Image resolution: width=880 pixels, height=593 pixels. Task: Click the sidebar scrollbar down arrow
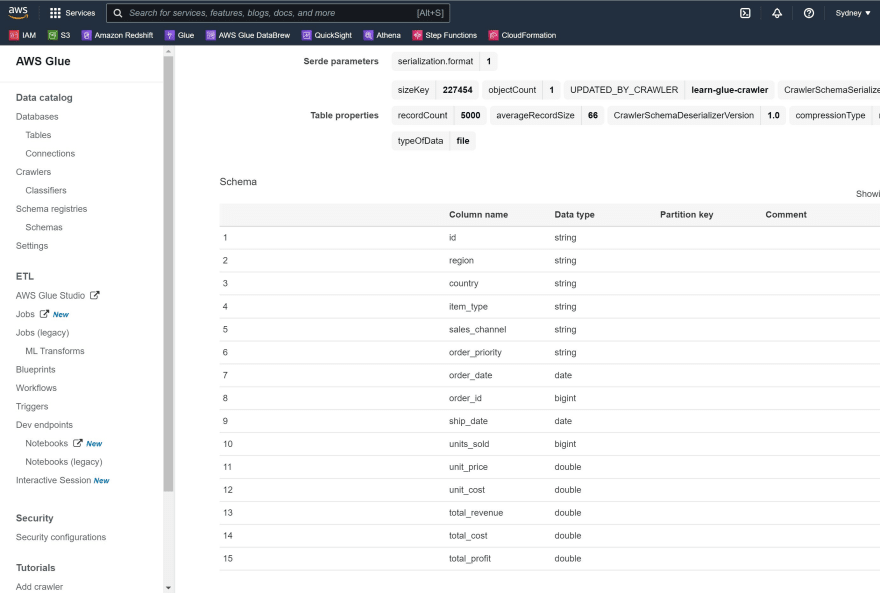pyautogui.click(x=168, y=587)
